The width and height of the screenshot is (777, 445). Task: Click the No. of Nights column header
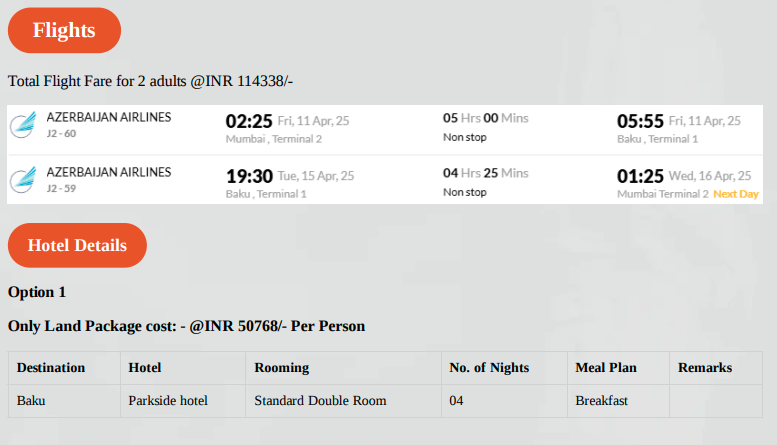point(489,368)
